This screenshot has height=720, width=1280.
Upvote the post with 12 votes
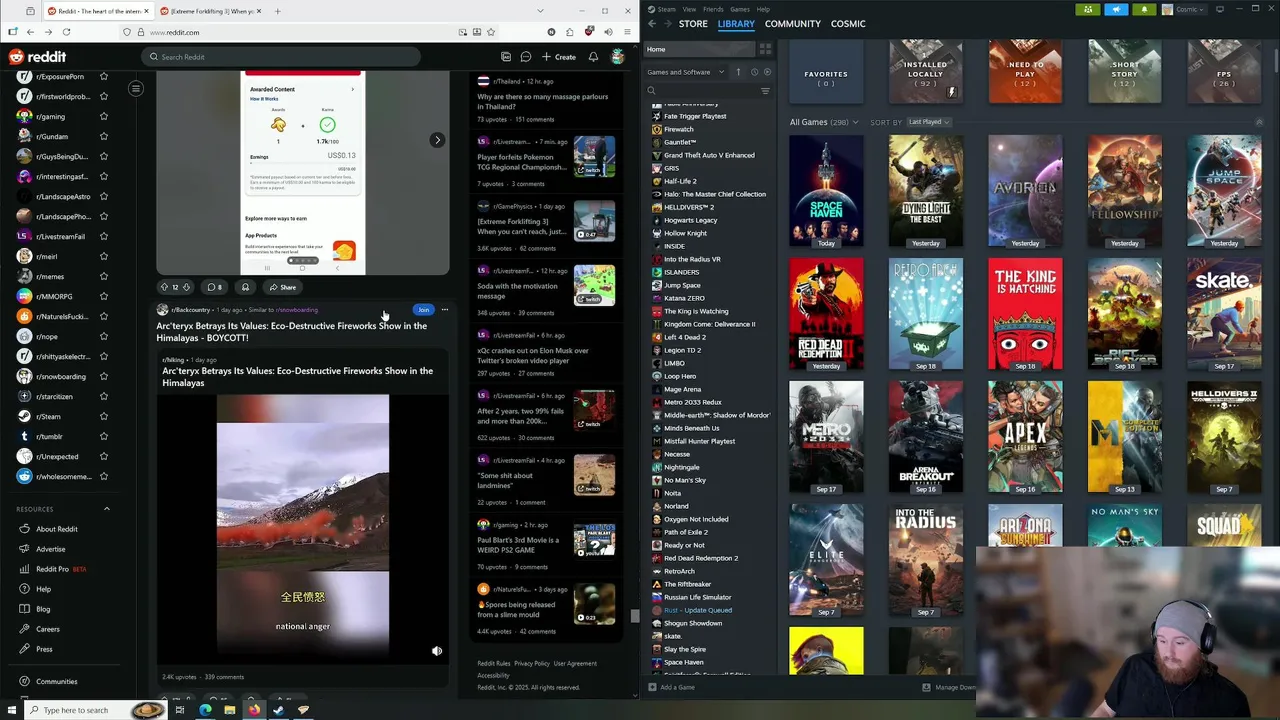[x=164, y=287]
